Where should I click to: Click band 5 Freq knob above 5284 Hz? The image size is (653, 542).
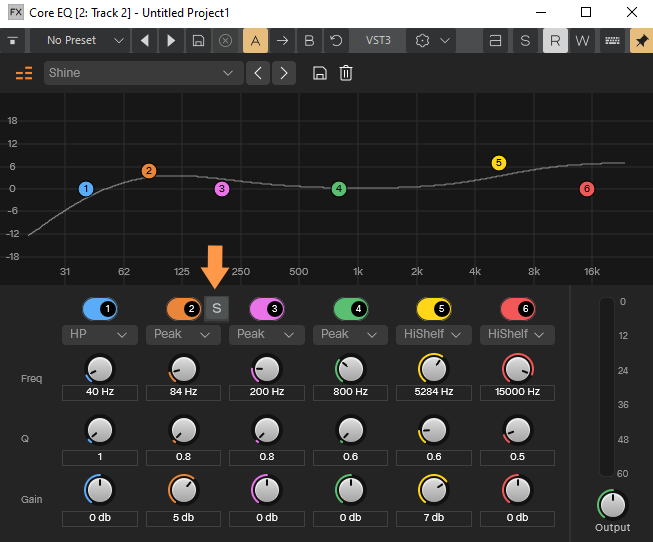434,369
